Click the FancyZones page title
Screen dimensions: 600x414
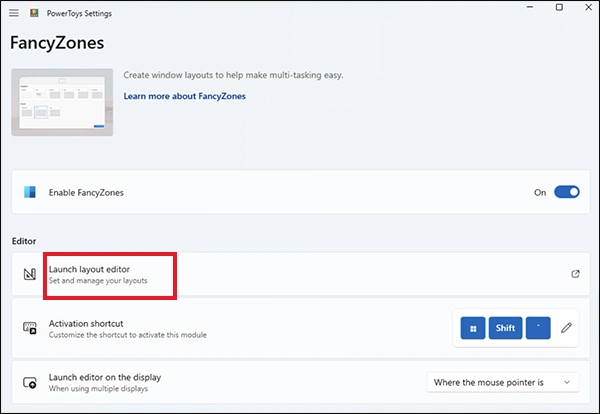57,42
